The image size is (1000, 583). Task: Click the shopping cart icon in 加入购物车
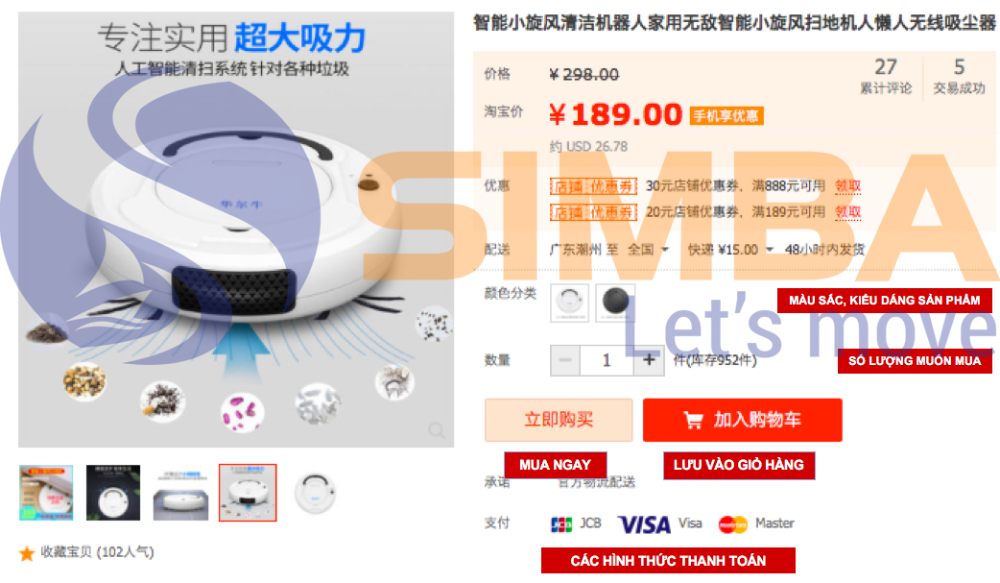(693, 420)
